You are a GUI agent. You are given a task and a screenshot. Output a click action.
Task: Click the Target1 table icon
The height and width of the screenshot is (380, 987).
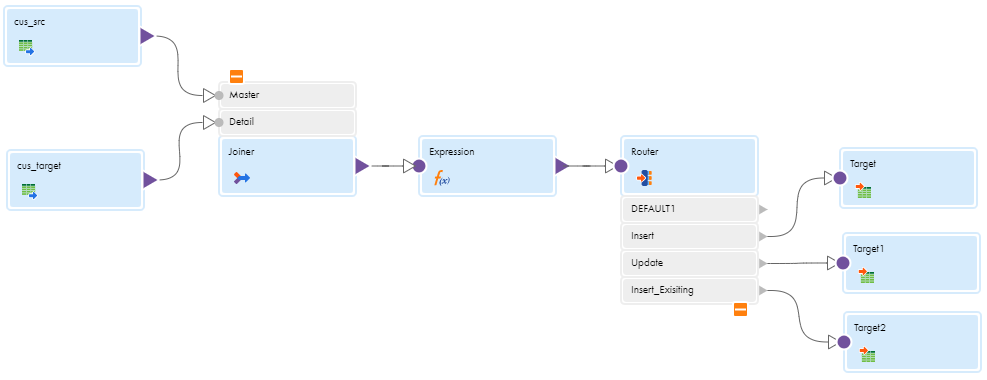point(867,276)
